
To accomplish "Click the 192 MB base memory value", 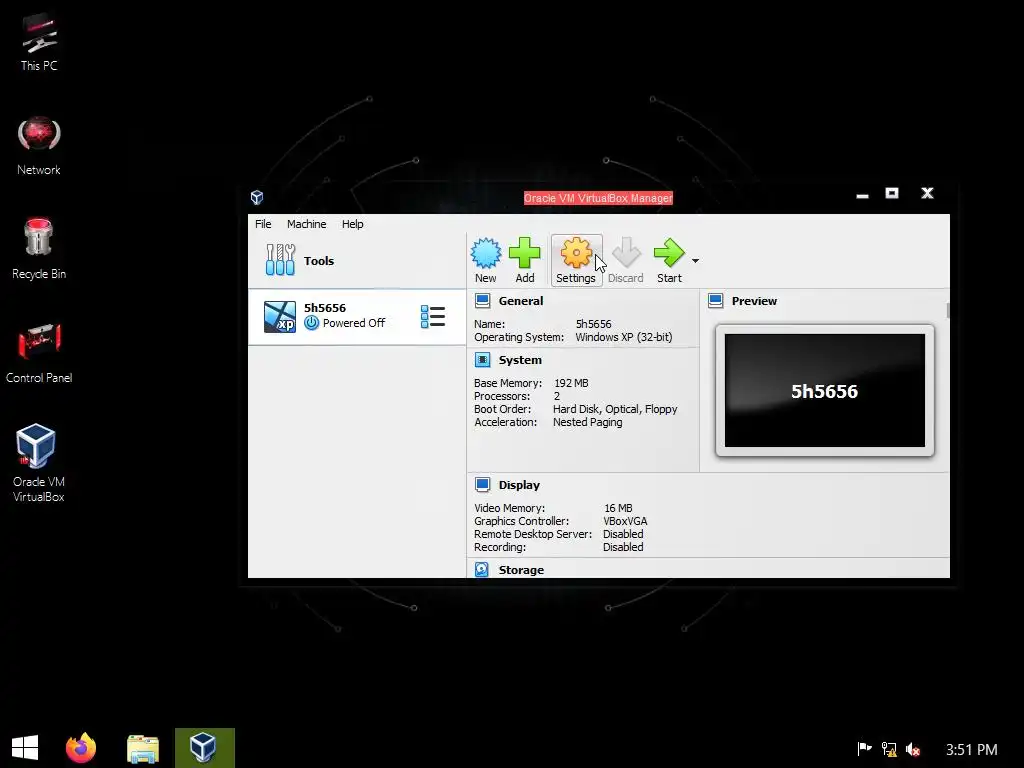I will click(571, 383).
